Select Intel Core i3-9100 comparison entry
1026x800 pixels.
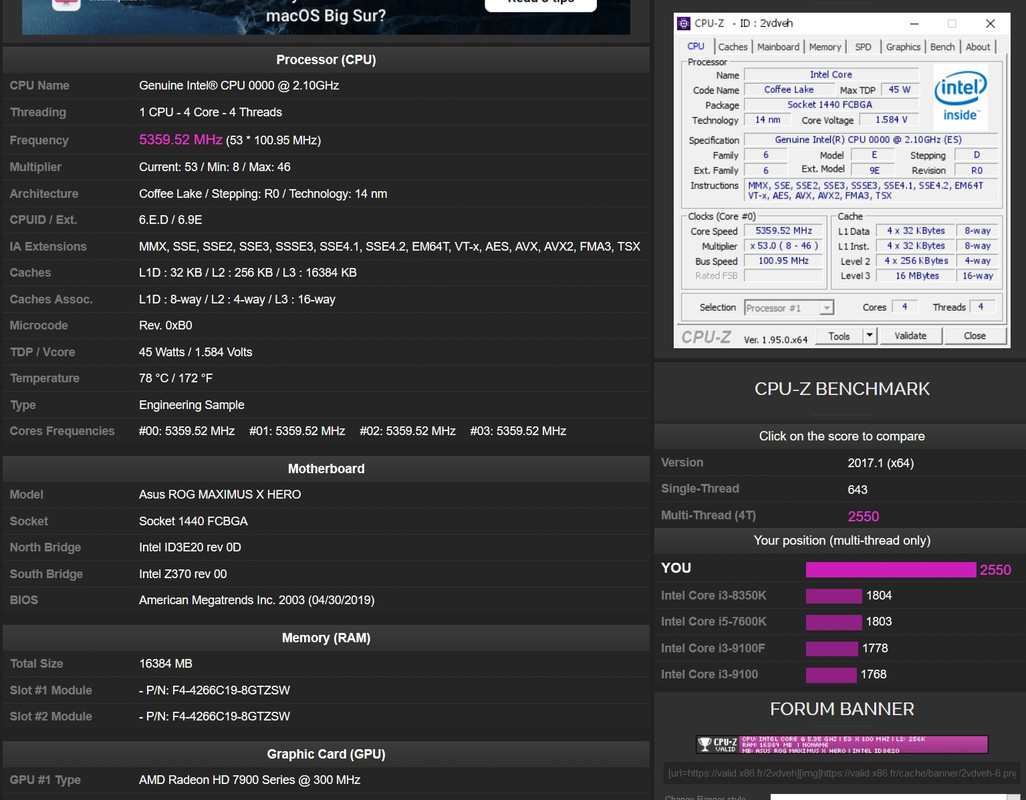click(709, 674)
